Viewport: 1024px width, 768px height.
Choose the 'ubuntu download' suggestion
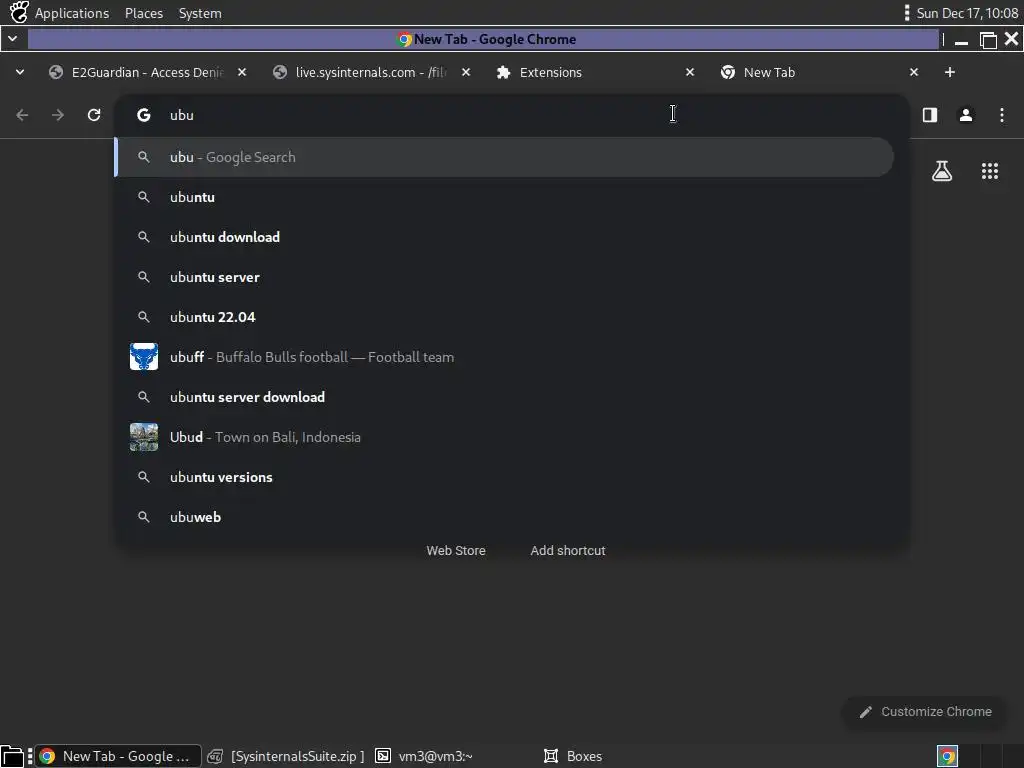click(x=504, y=237)
